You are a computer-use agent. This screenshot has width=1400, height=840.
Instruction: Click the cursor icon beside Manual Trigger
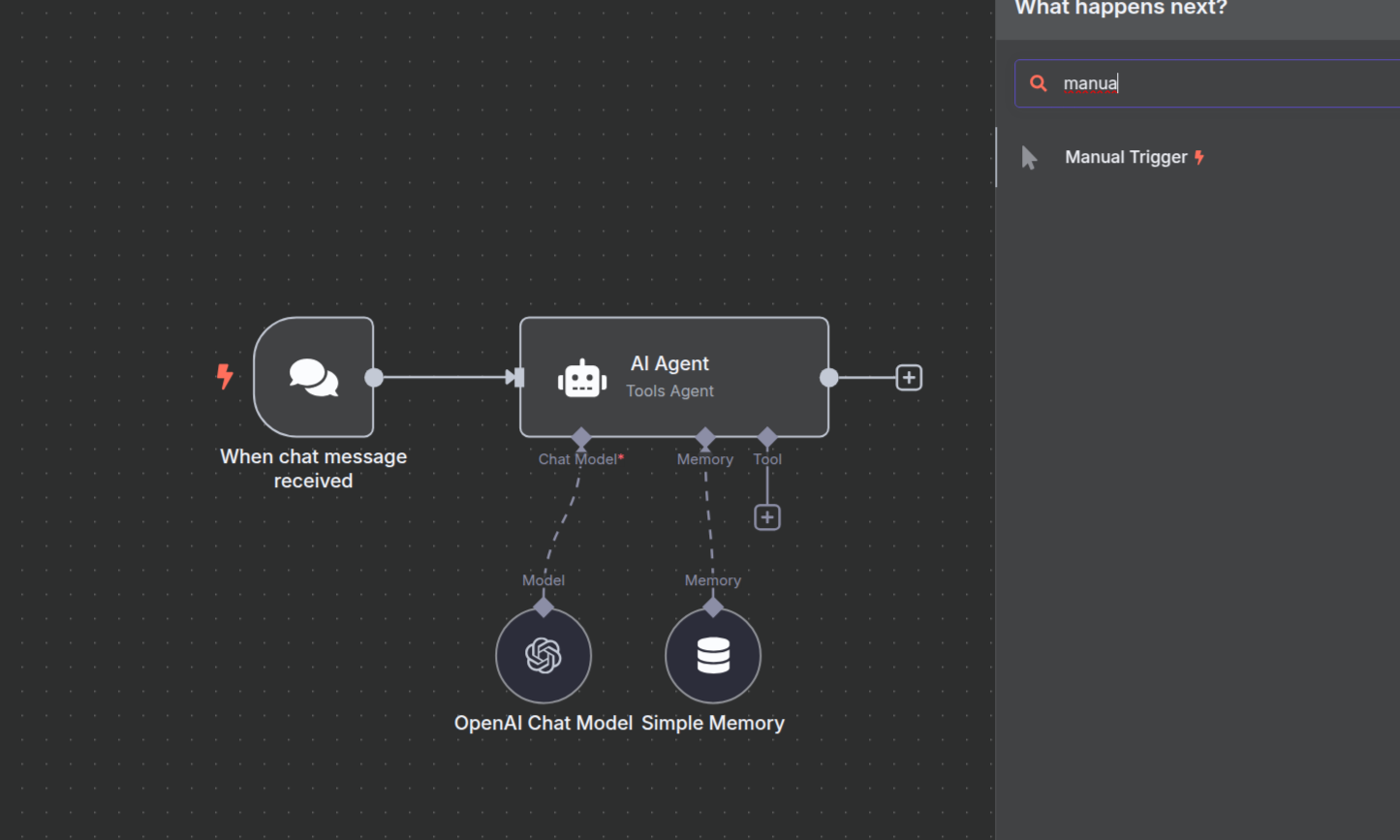click(1029, 158)
